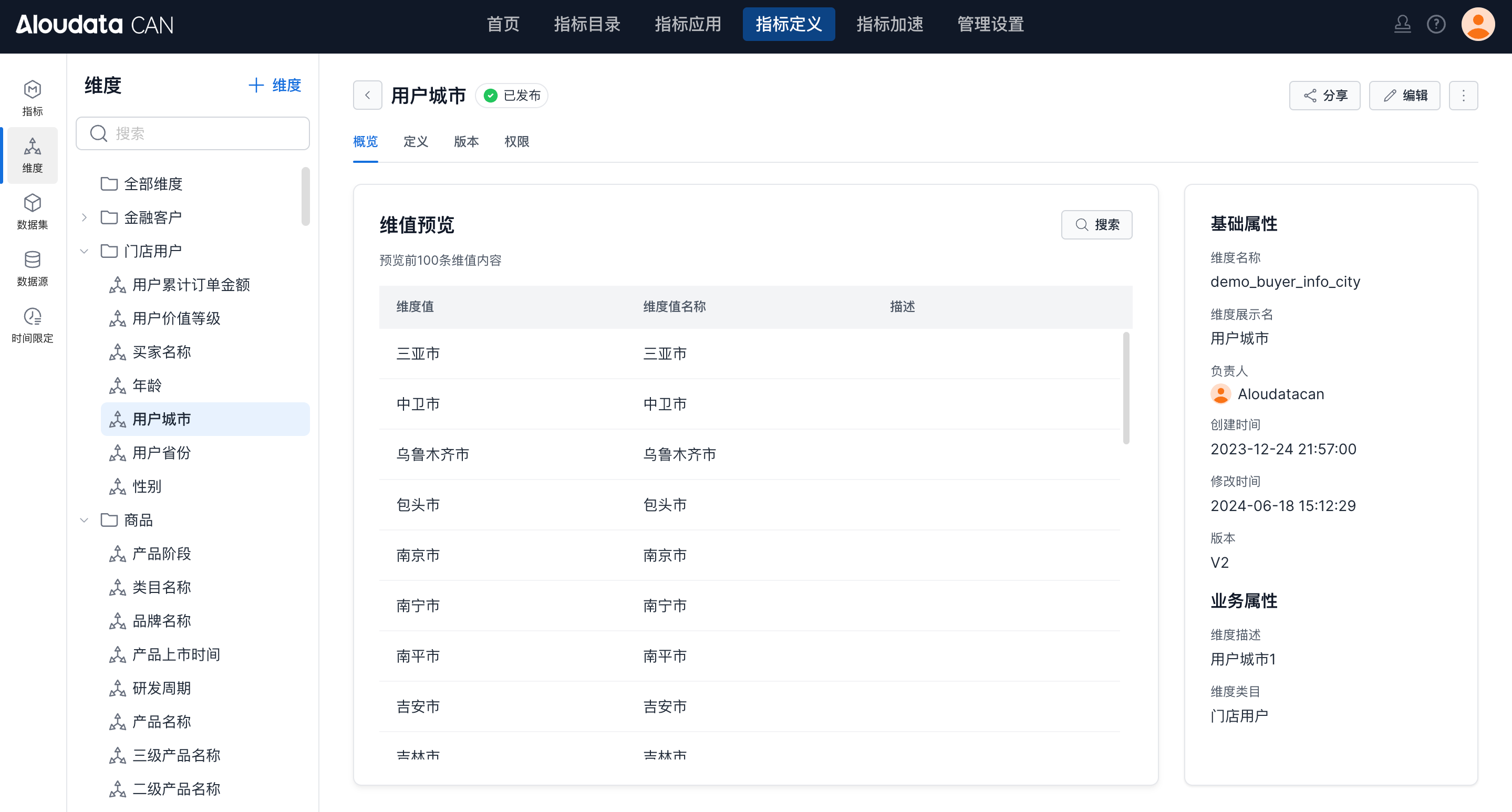Open the 数据集 sidebar section
The height and width of the screenshot is (812, 1512).
pos(32,211)
